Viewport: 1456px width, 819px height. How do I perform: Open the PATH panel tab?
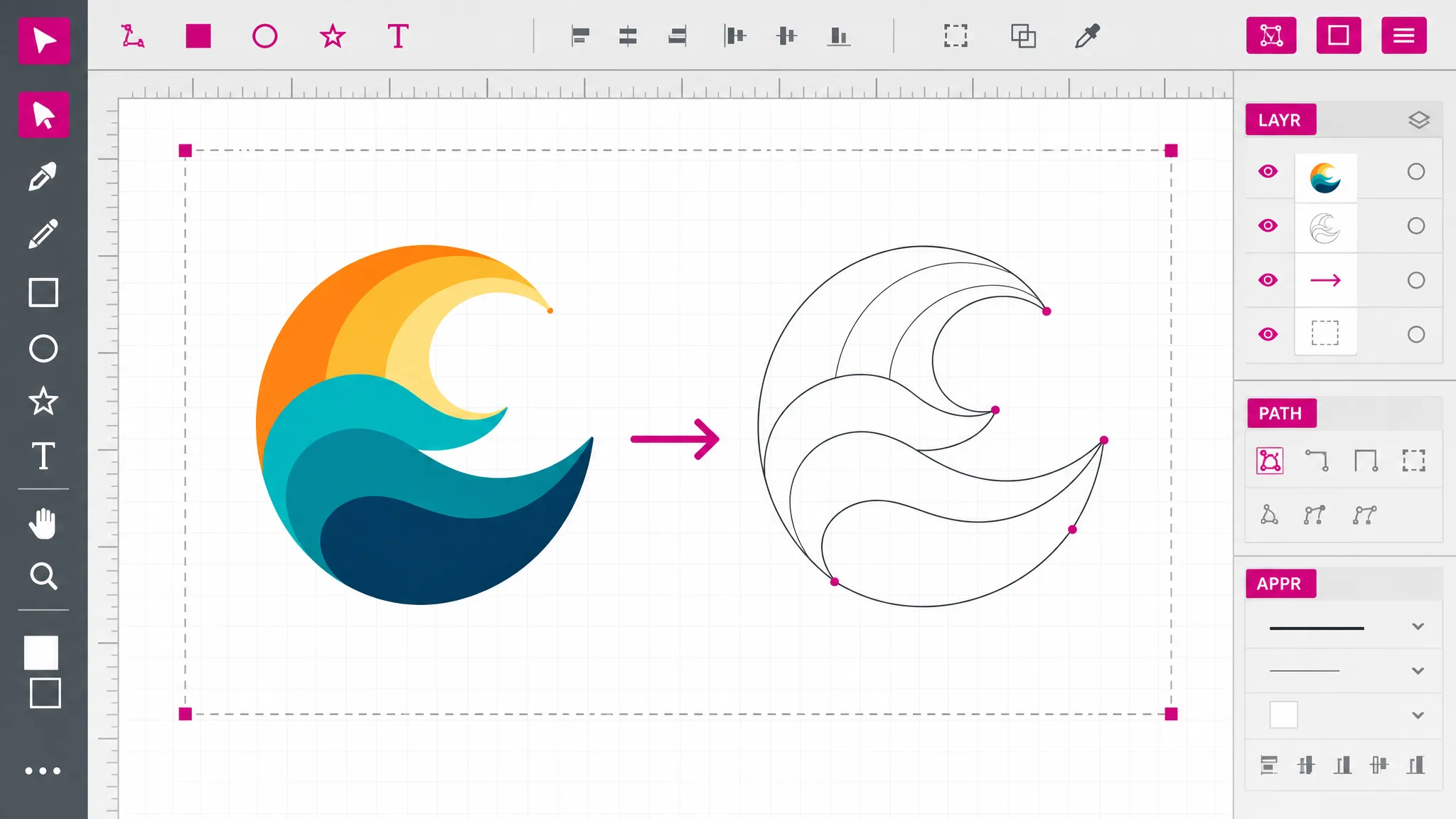click(x=1281, y=413)
